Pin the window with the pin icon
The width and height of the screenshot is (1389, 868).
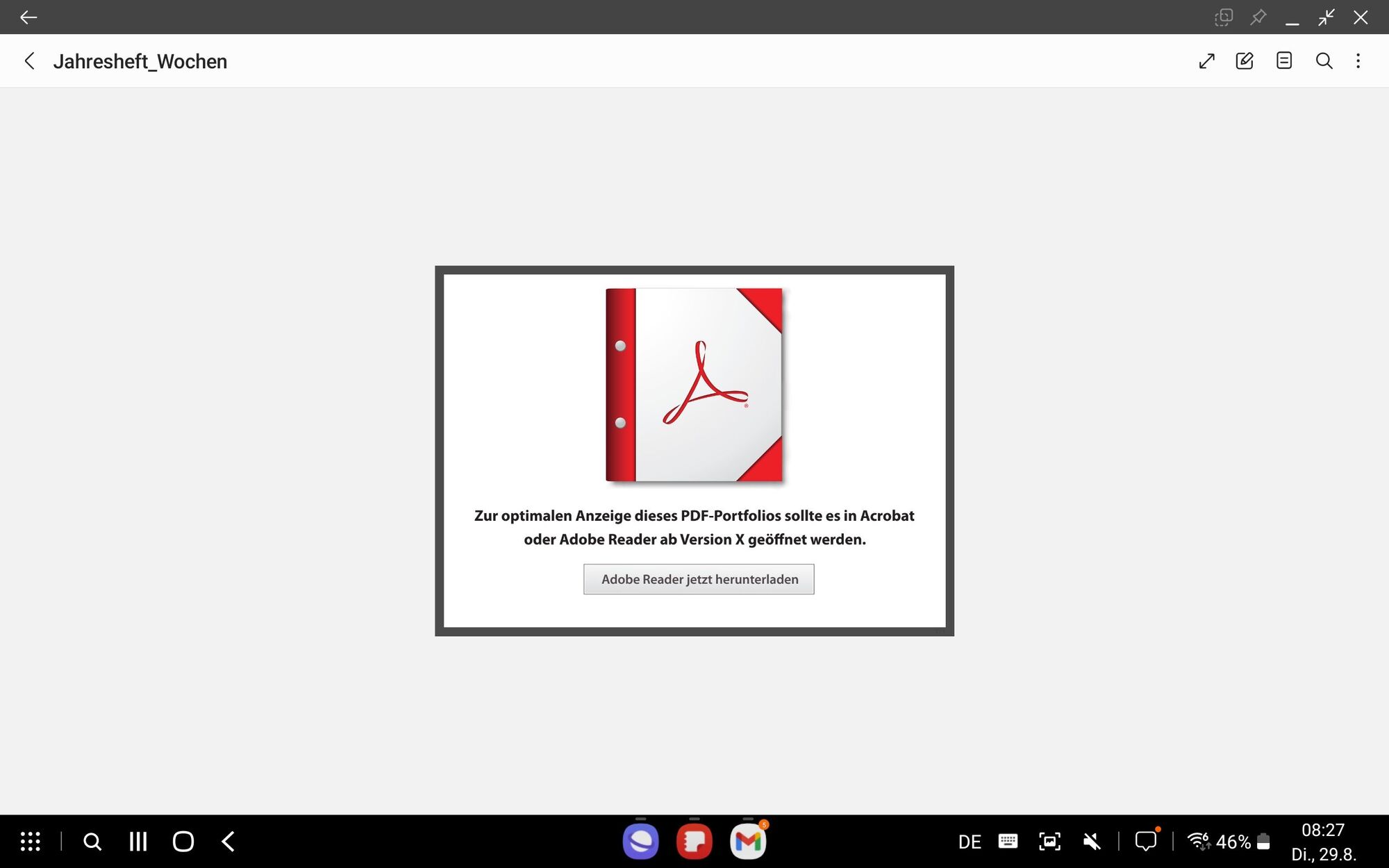click(x=1258, y=17)
